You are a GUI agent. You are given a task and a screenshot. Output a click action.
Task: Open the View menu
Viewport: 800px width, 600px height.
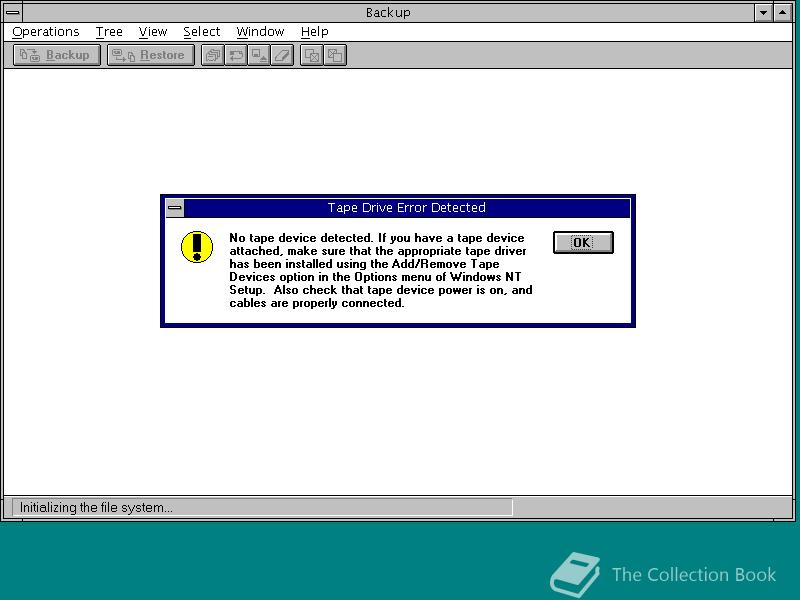153,32
